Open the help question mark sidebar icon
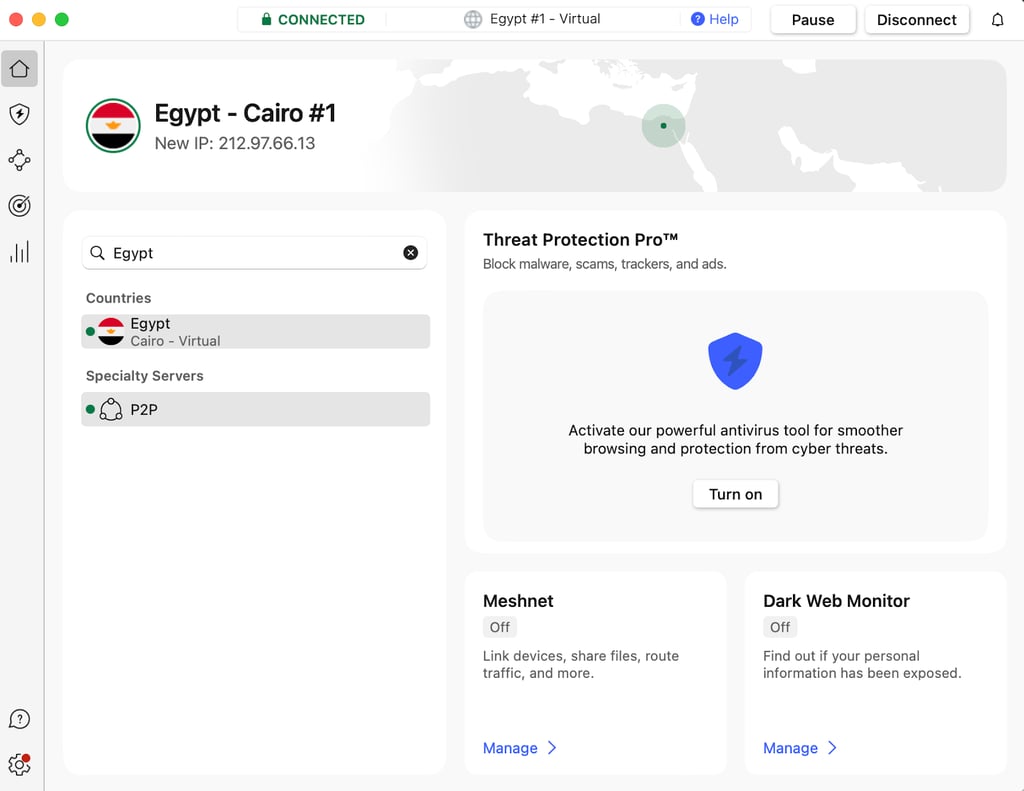The height and width of the screenshot is (791, 1024). coord(20,719)
